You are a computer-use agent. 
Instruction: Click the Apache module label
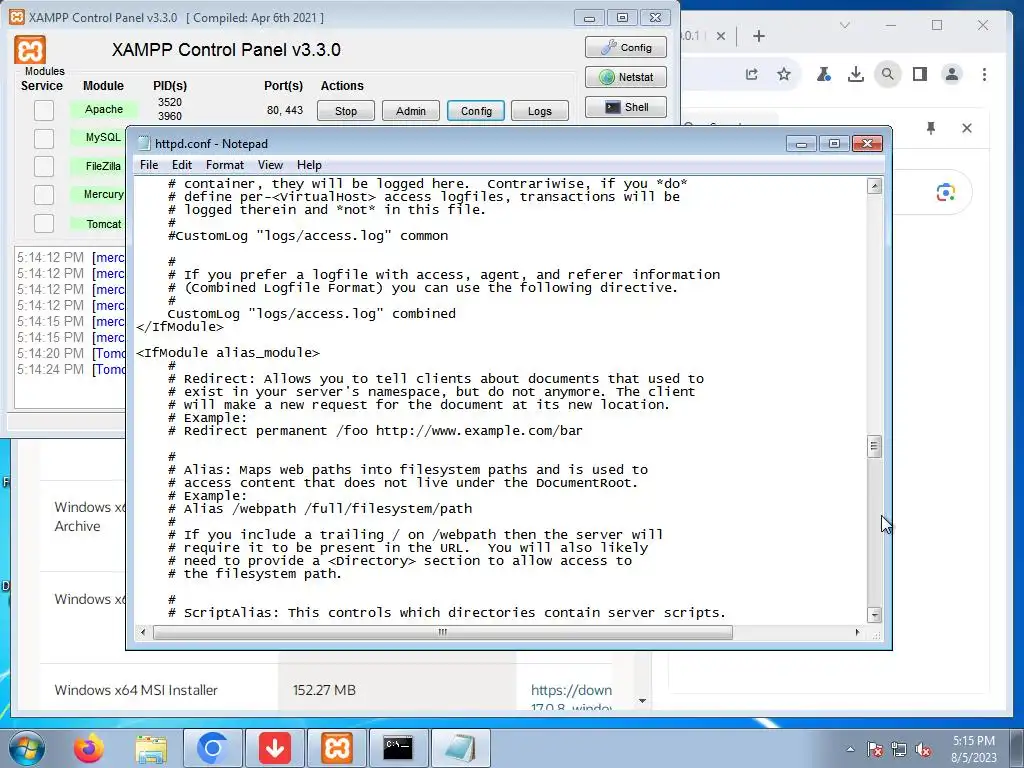point(104,109)
